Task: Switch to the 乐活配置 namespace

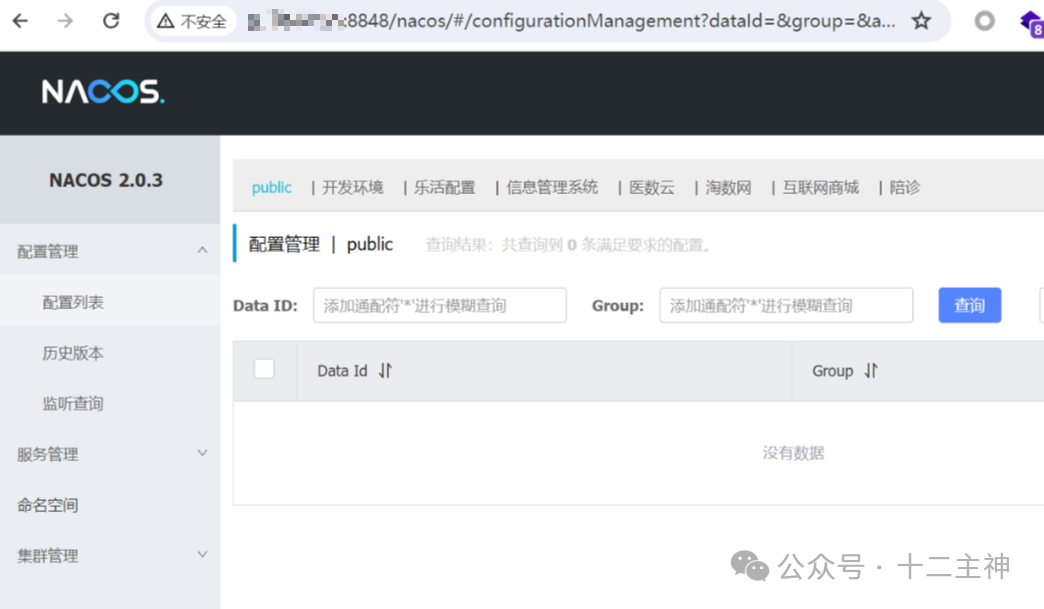Action: [x=445, y=188]
